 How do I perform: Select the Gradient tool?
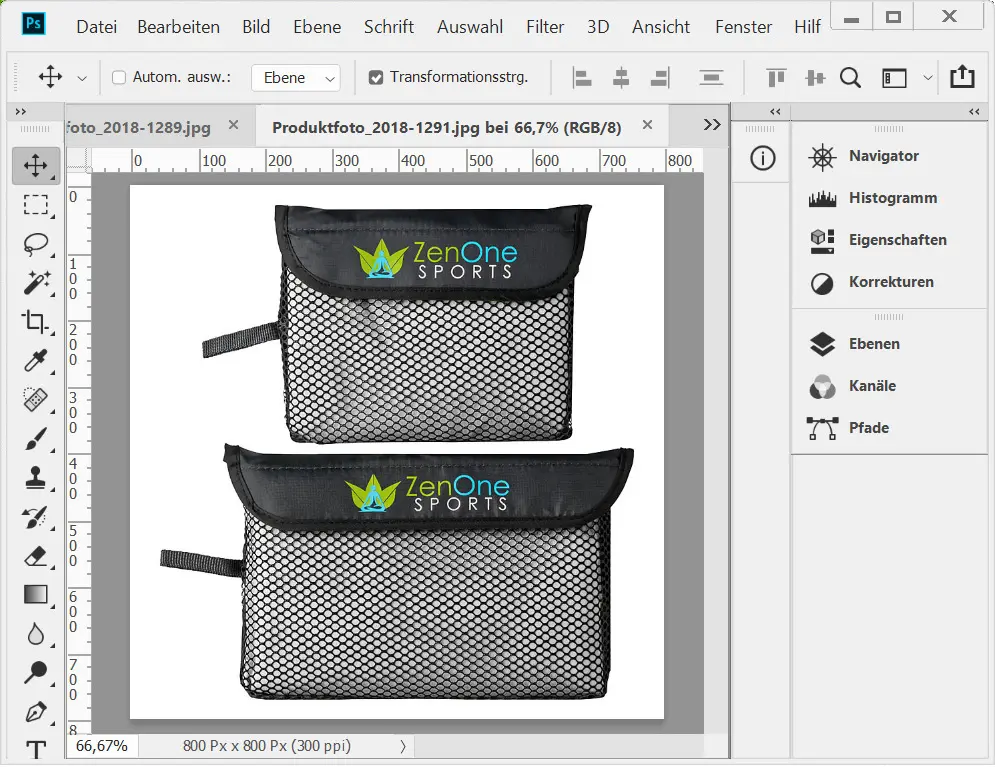[x=36, y=594]
